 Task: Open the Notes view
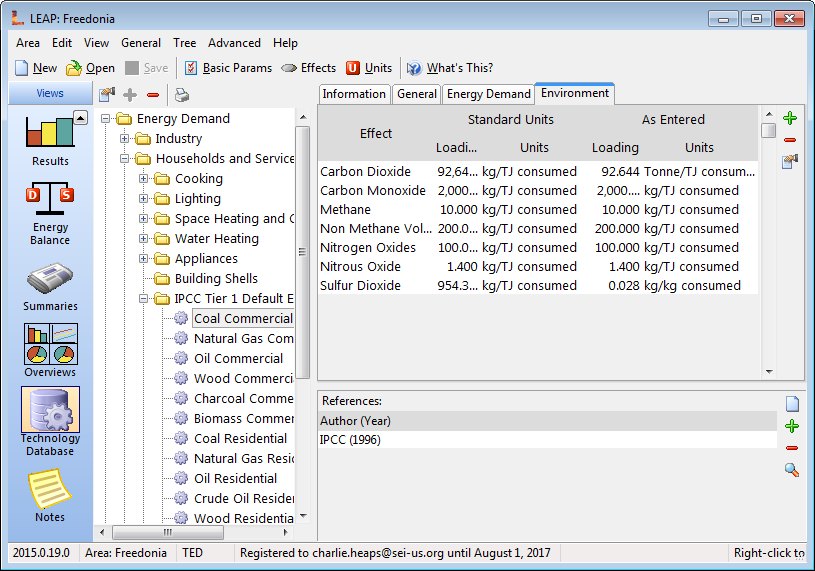click(50, 496)
